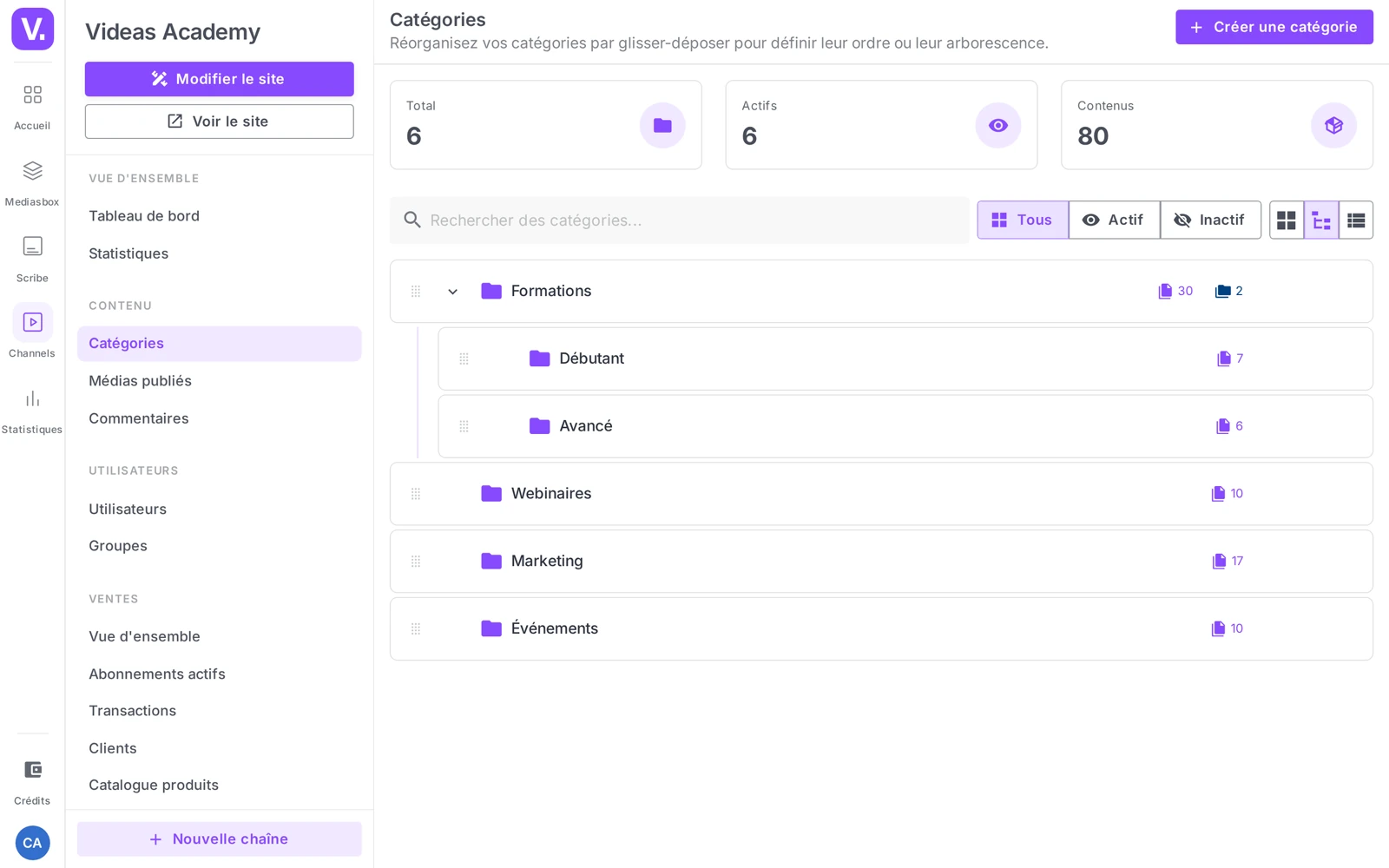Focus the Rechercher des catégories search field
The width and height of the screenshot is (1389, 868).
coord(679,220)
